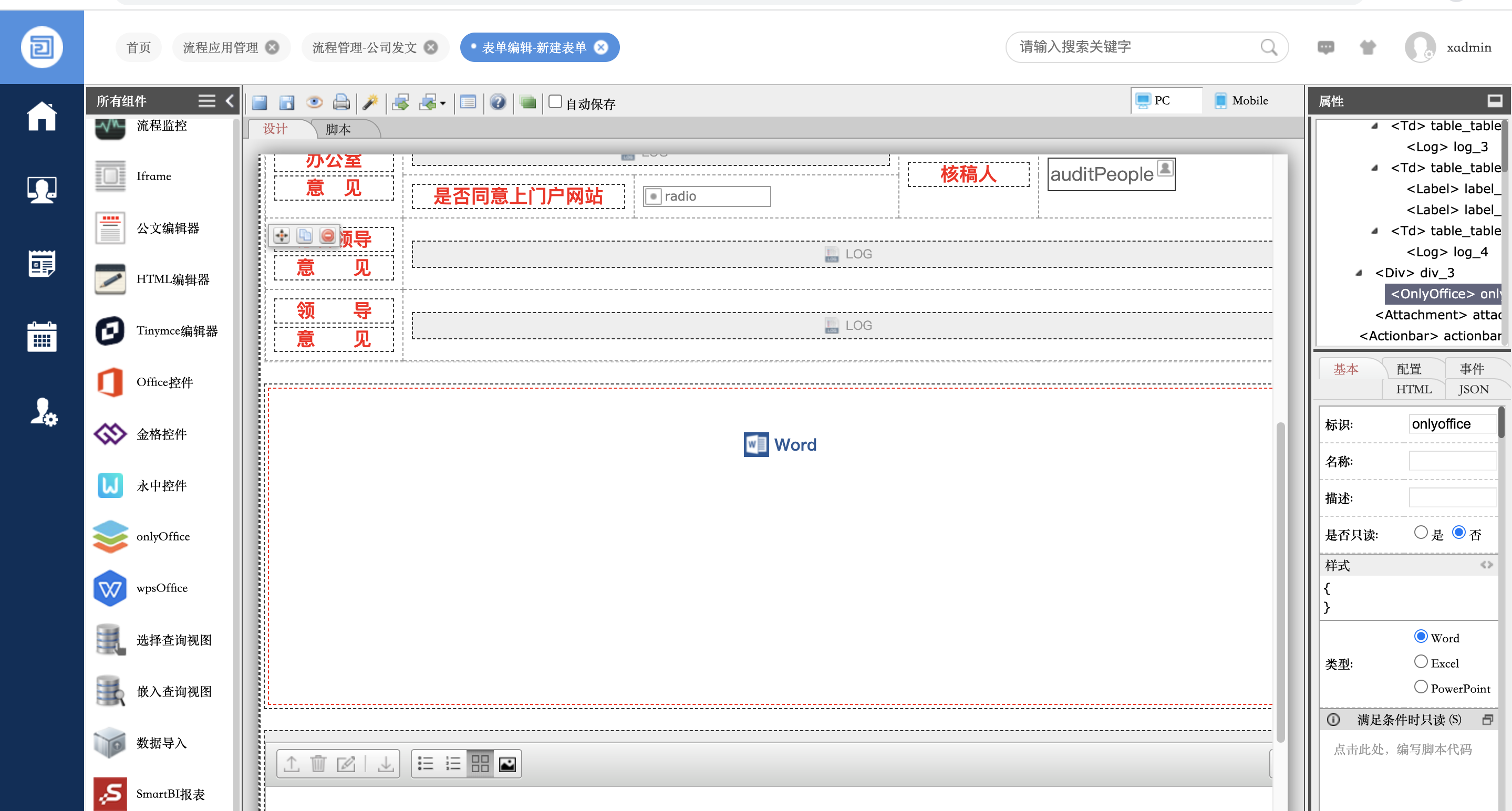
Task: Set 是否只读 to 是
Action: (1421, 533)
